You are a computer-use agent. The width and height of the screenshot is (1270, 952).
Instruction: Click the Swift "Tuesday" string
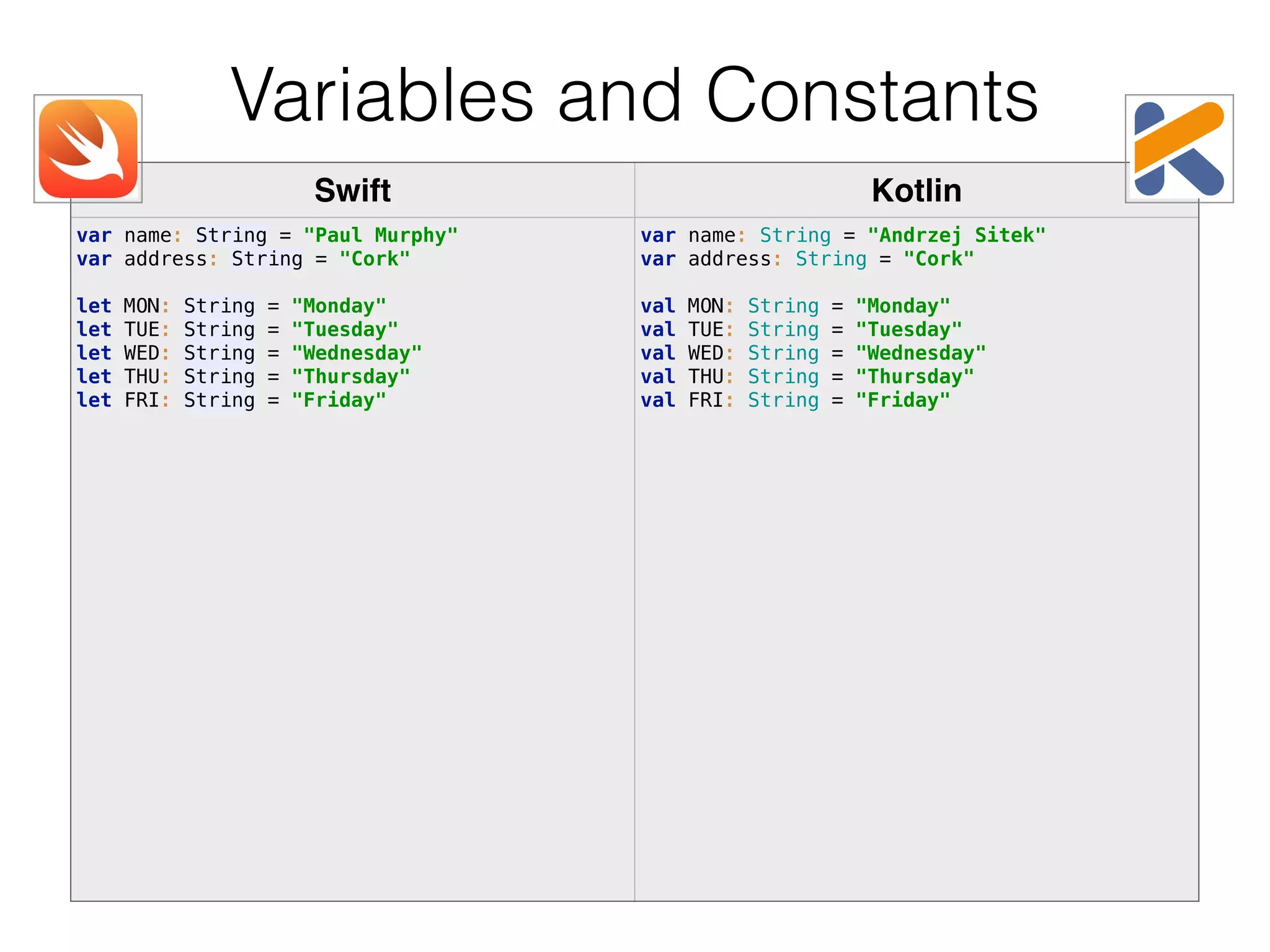[x=345, y=330]
